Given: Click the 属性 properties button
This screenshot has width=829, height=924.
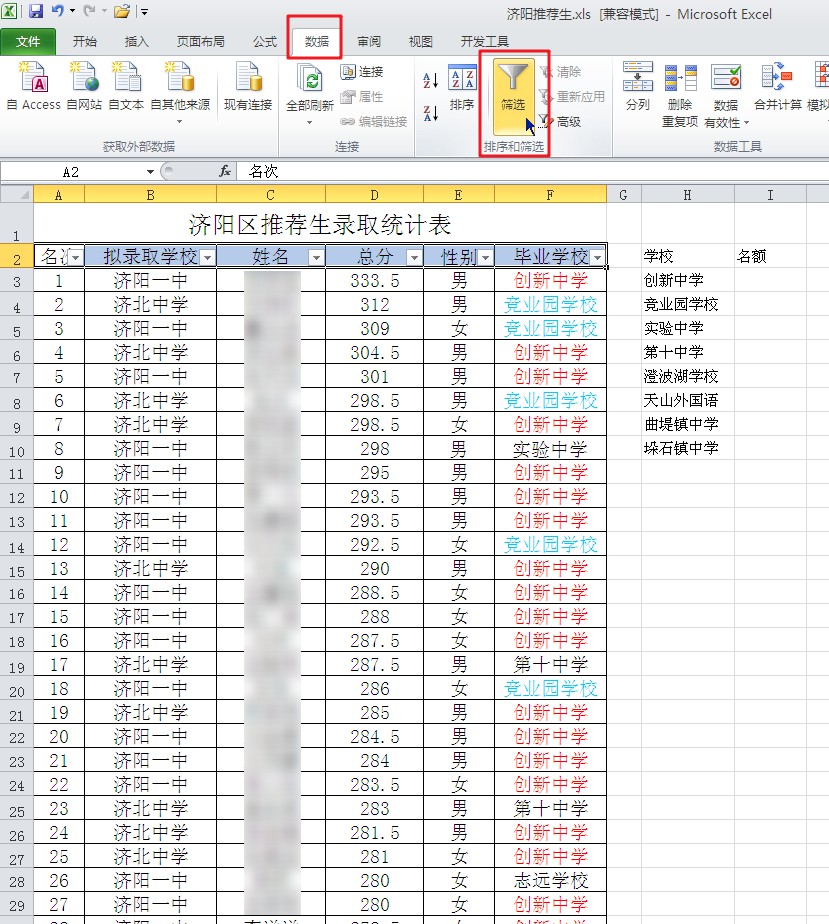Looking at the screenshot, I should coord(362,97).
